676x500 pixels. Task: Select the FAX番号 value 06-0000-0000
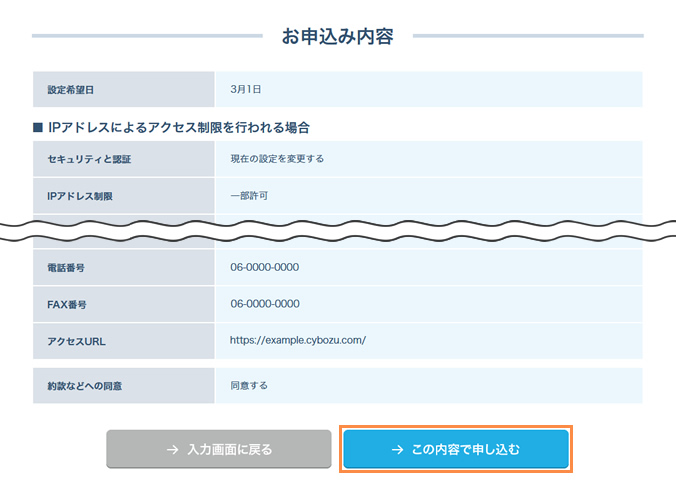click(x=264, y=304)
